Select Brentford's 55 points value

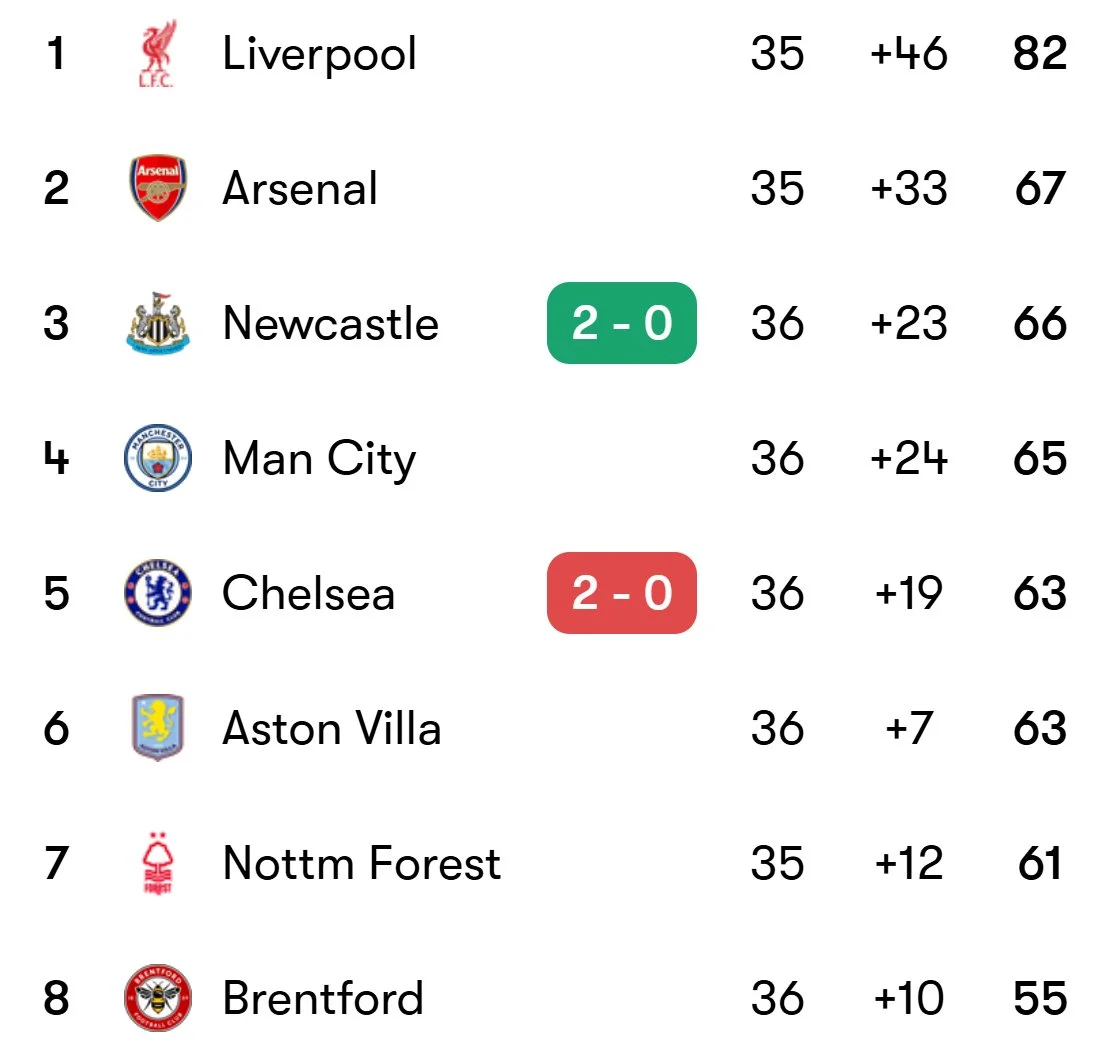[x=1040, y=998]
